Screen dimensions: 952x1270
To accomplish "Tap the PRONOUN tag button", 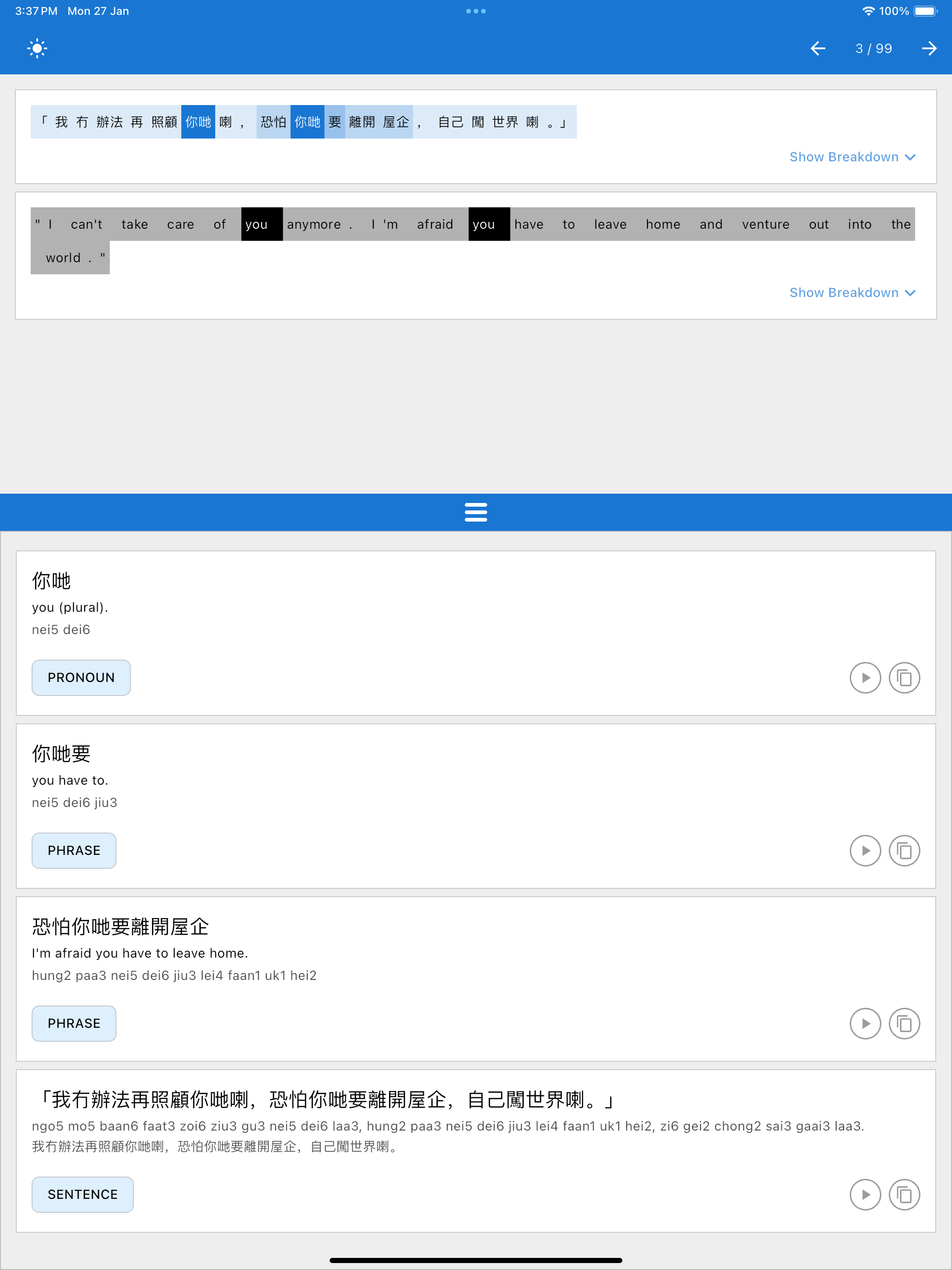I will pyautogui.click(x=81, y=677).
